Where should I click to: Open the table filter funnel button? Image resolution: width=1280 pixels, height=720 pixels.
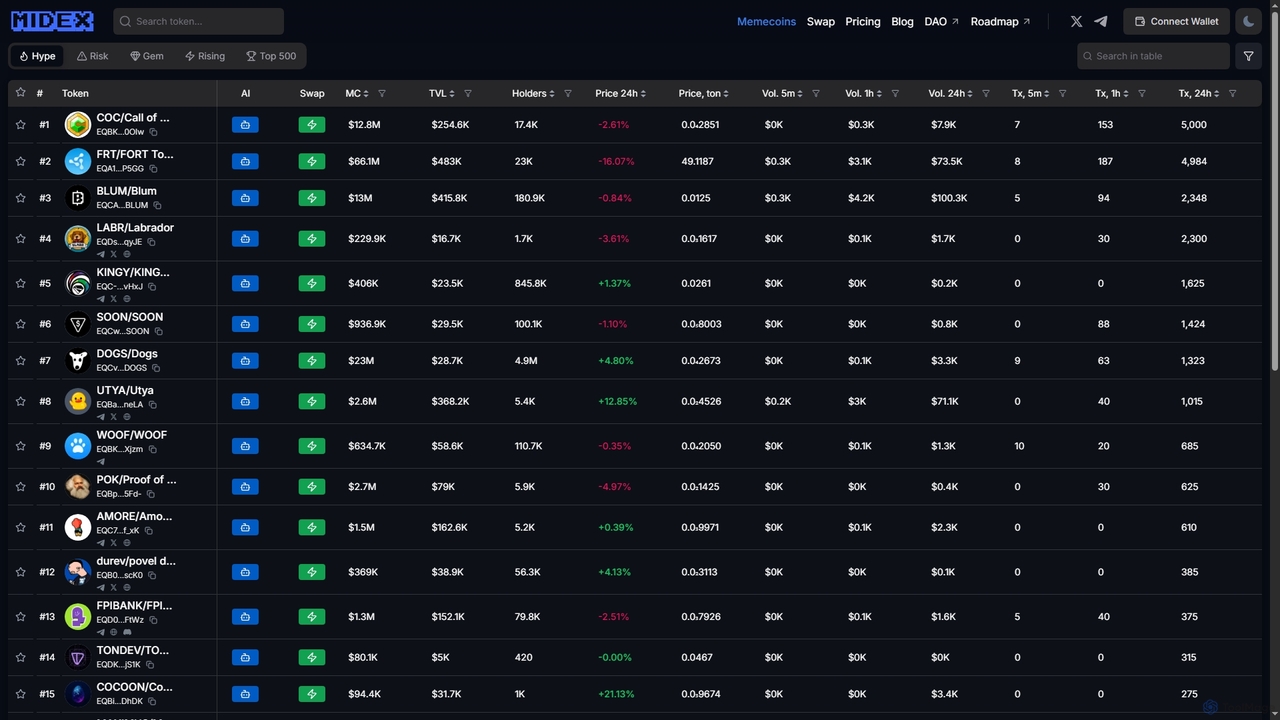pyautogui.click(x=1248, y=56)
